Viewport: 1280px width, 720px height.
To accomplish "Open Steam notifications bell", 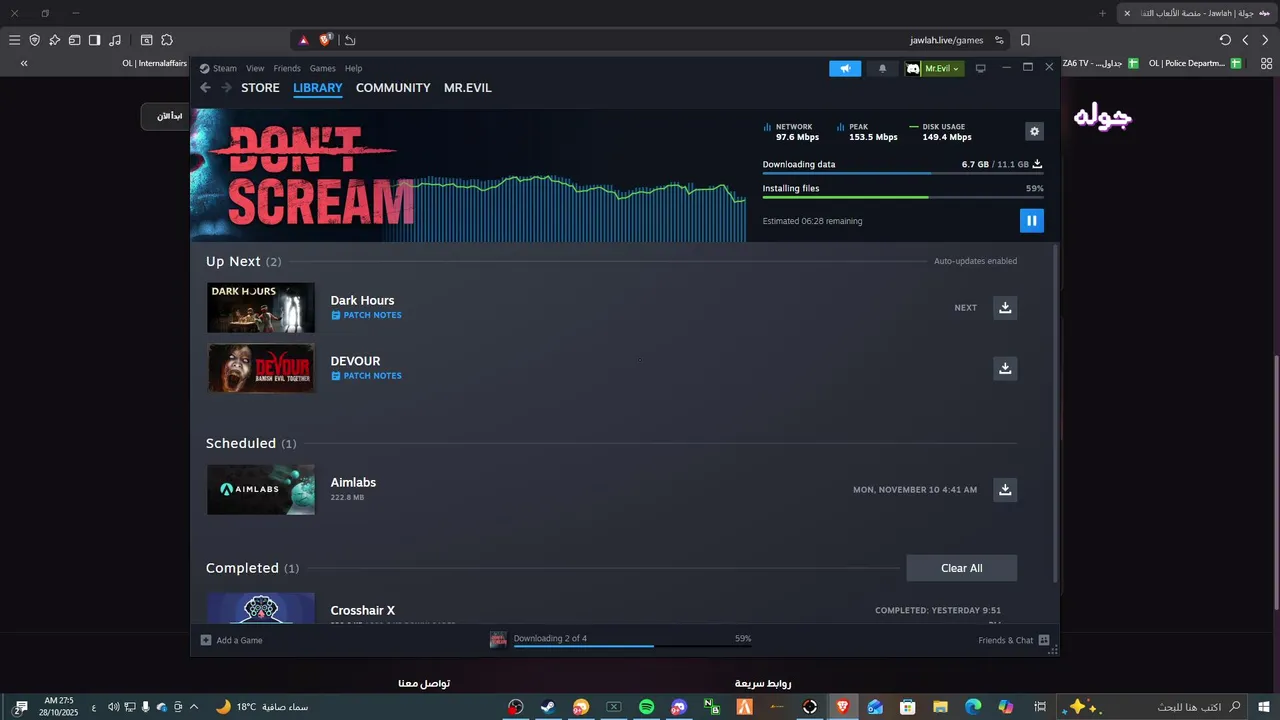I will [x=882, y=68].
